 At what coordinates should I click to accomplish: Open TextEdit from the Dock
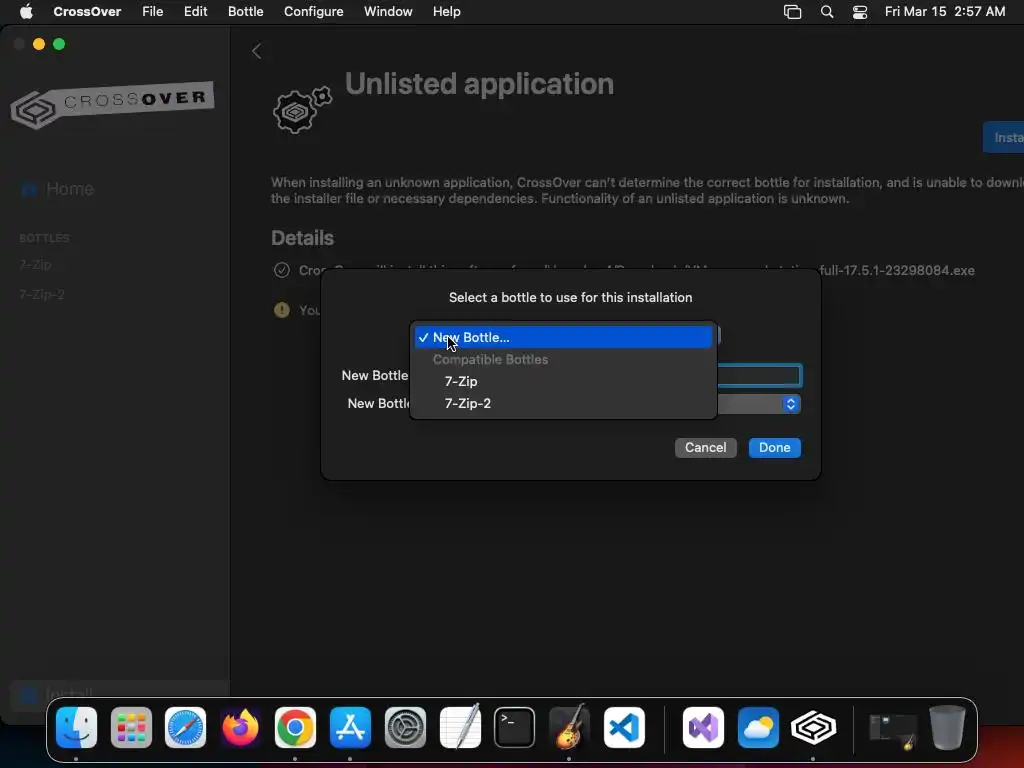click(x=460, y=728)
